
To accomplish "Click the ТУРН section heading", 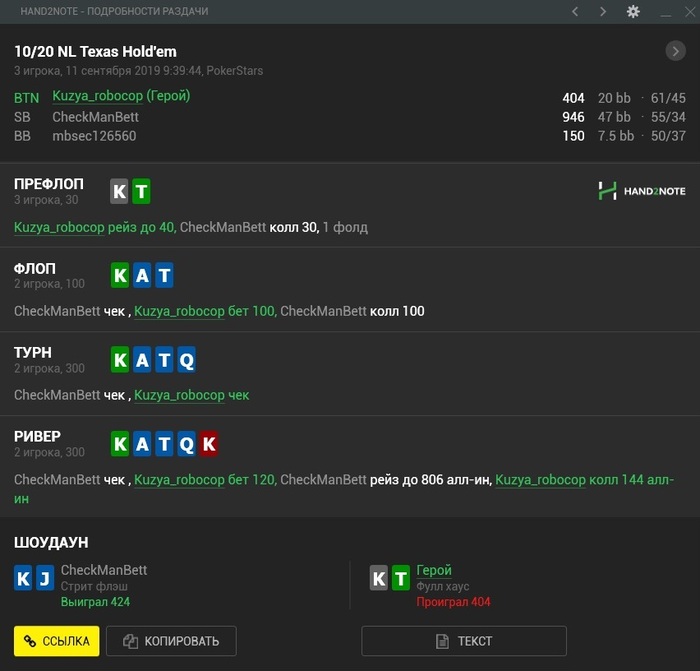I will pos(33,352).
